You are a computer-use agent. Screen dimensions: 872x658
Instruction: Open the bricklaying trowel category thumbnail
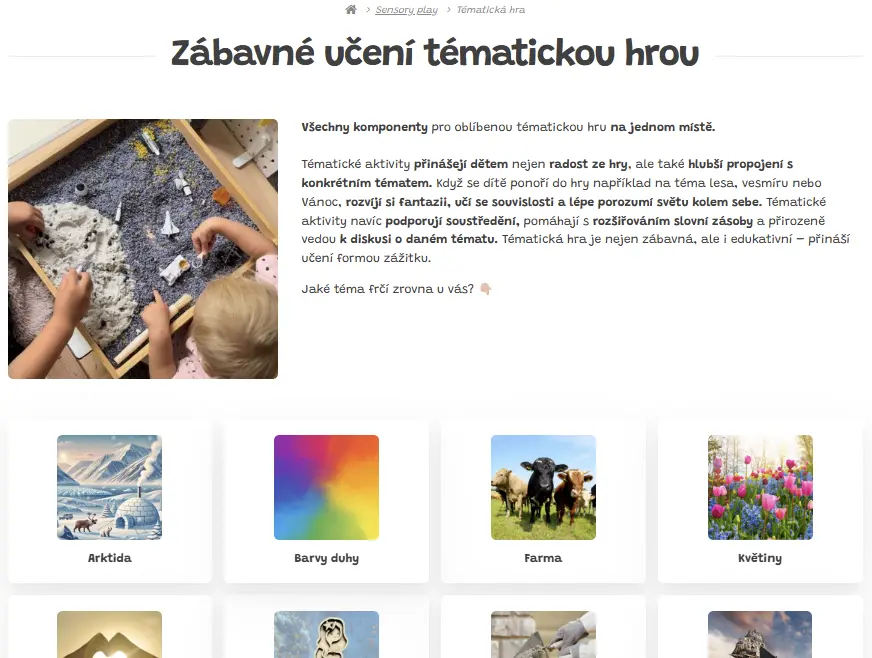[x=543, y=635]
